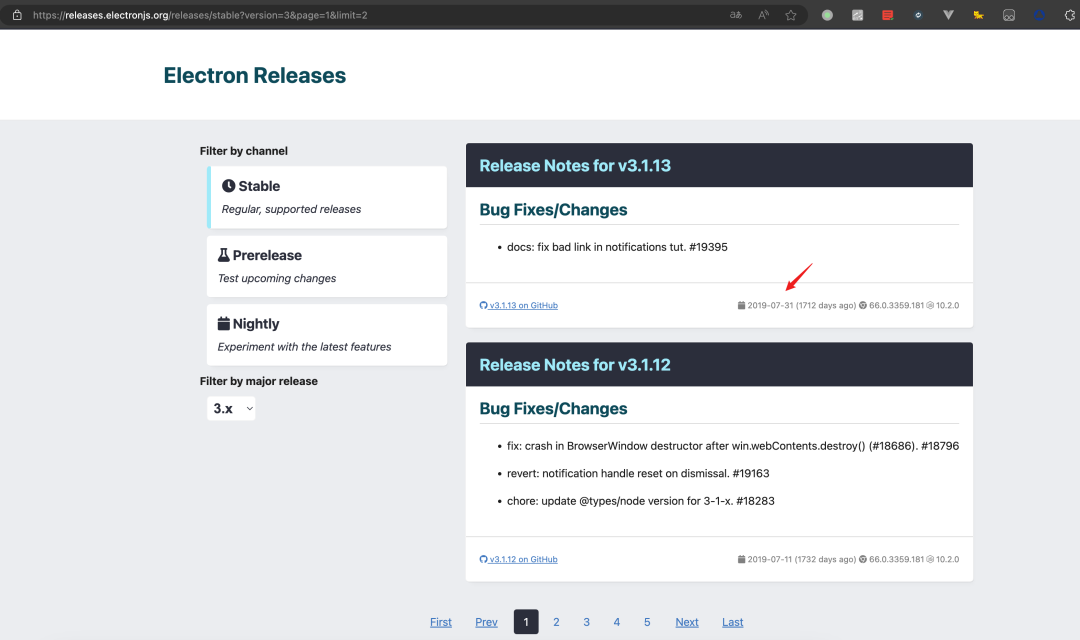Open the 3.x major release dropdown
This screenshot has height=640, width=1080.
tap(231, 409)
